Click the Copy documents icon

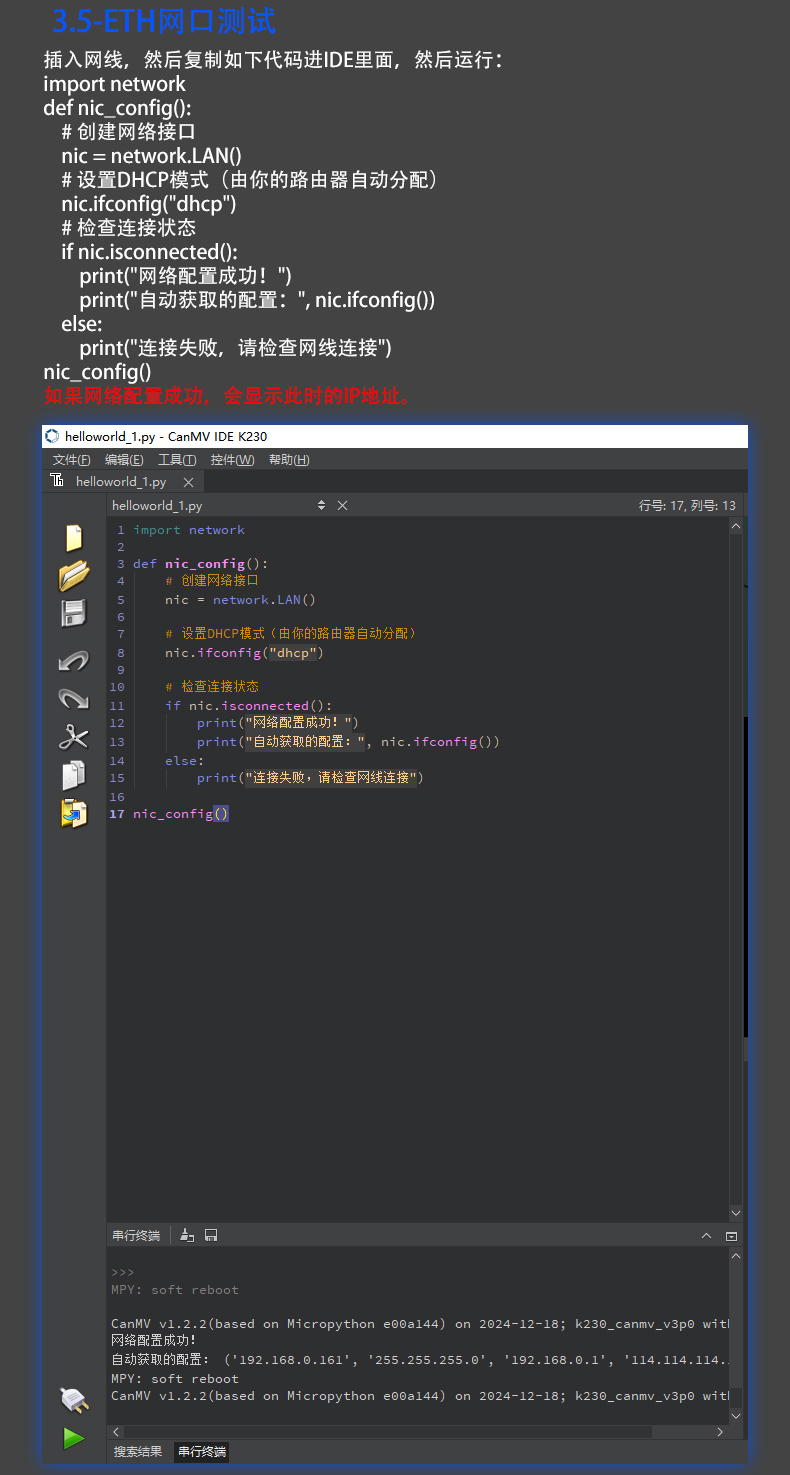pyautogui.click(x=74, y=775)
